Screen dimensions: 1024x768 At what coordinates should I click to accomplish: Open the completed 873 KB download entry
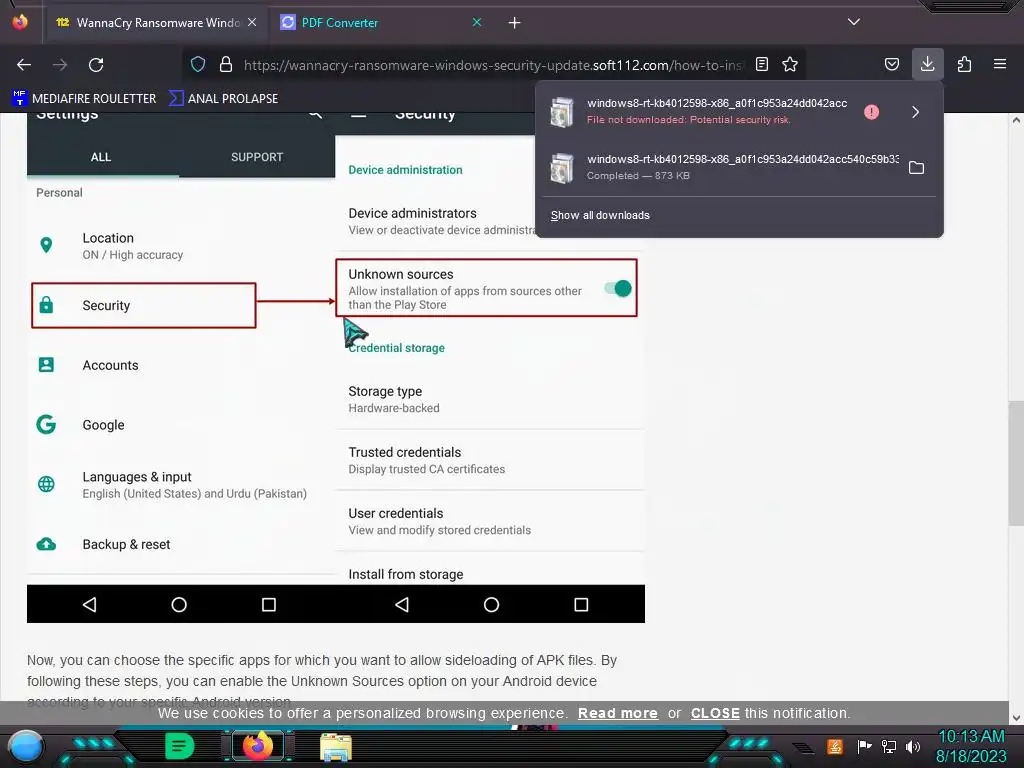pyautogui.click(x=722, y=167)
